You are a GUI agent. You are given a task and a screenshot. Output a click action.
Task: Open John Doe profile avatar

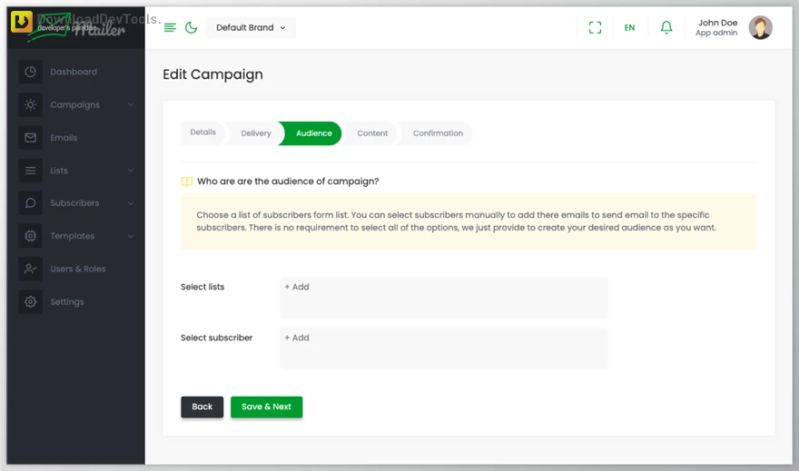click(x=760, y=28)
